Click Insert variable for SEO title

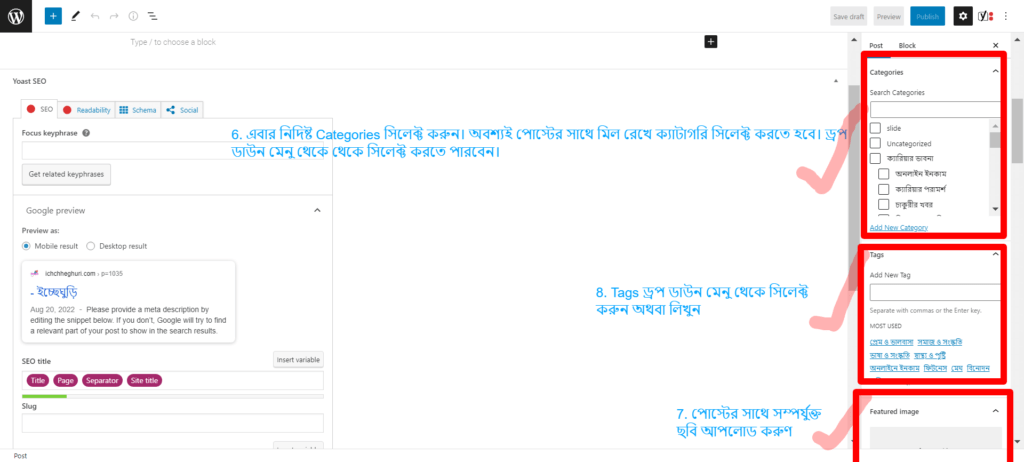point(298,360)
